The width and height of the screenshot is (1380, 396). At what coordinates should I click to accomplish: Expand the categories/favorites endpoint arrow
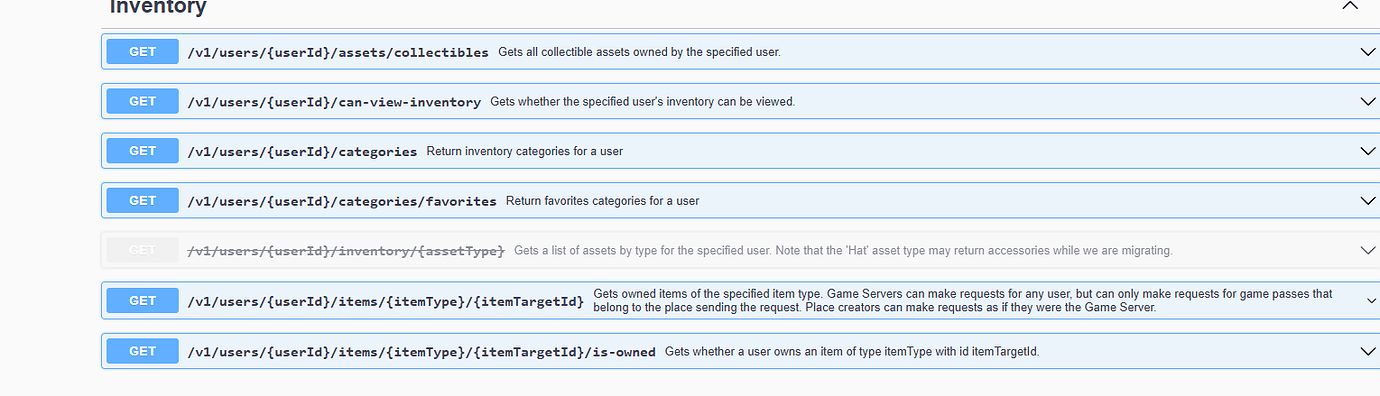click(1369, 200)
